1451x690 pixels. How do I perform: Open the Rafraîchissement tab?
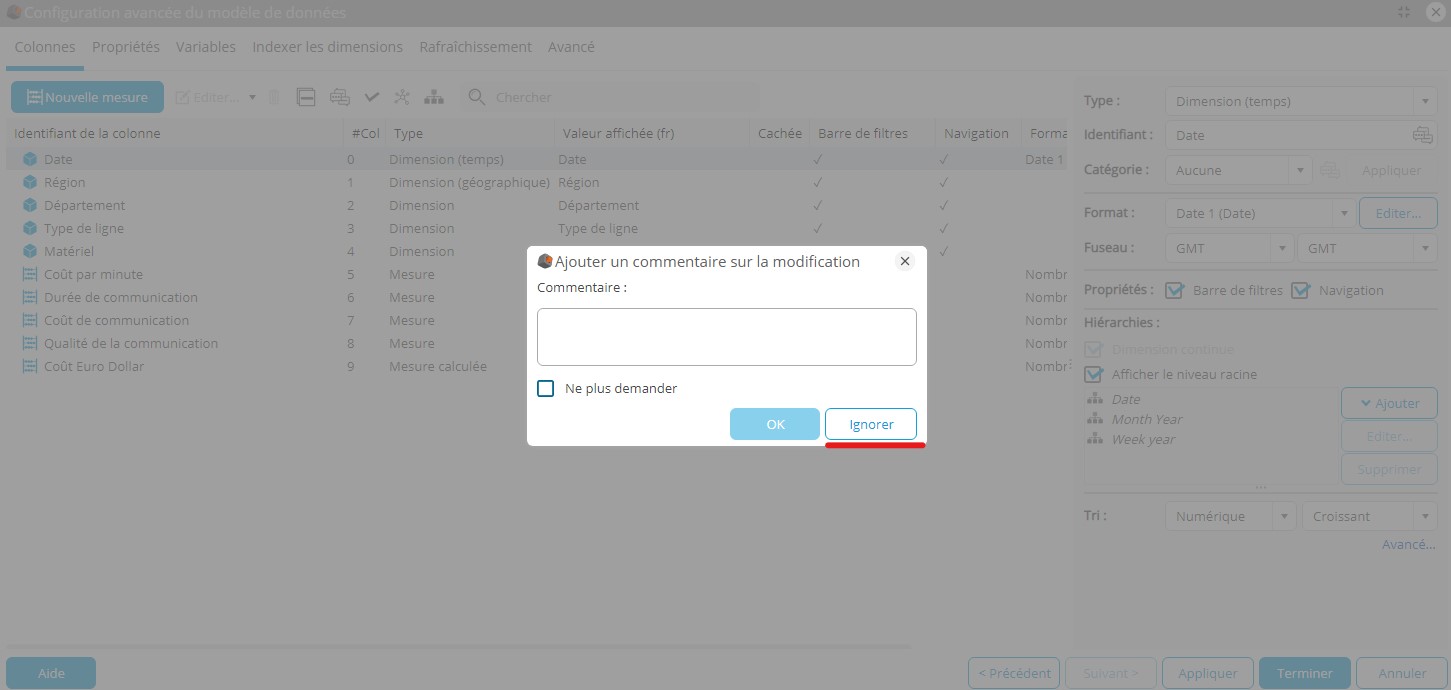[x=475, y=47]
